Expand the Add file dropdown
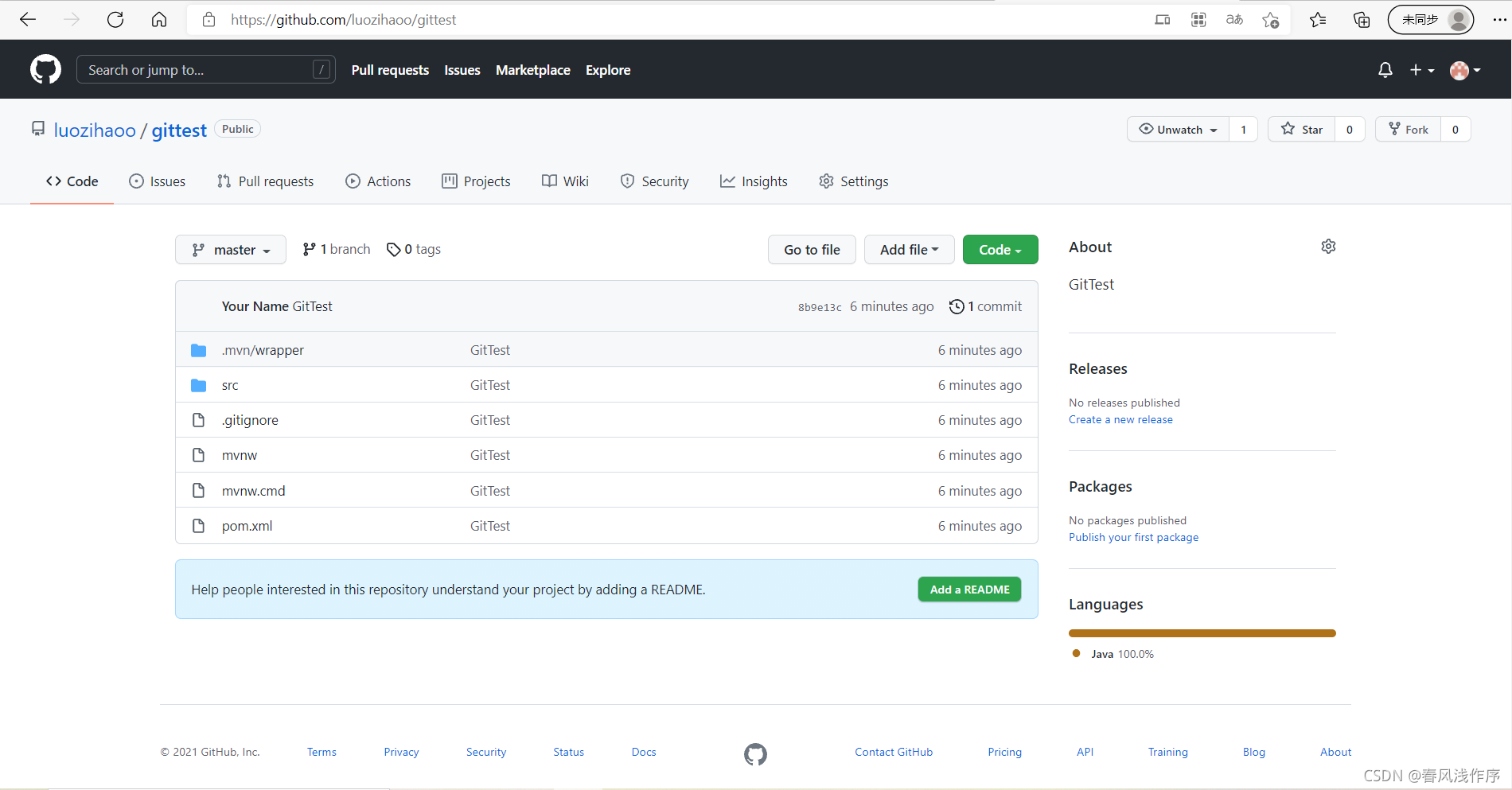The width and height of the screenshot is (1512, 790). coord(909,250)
